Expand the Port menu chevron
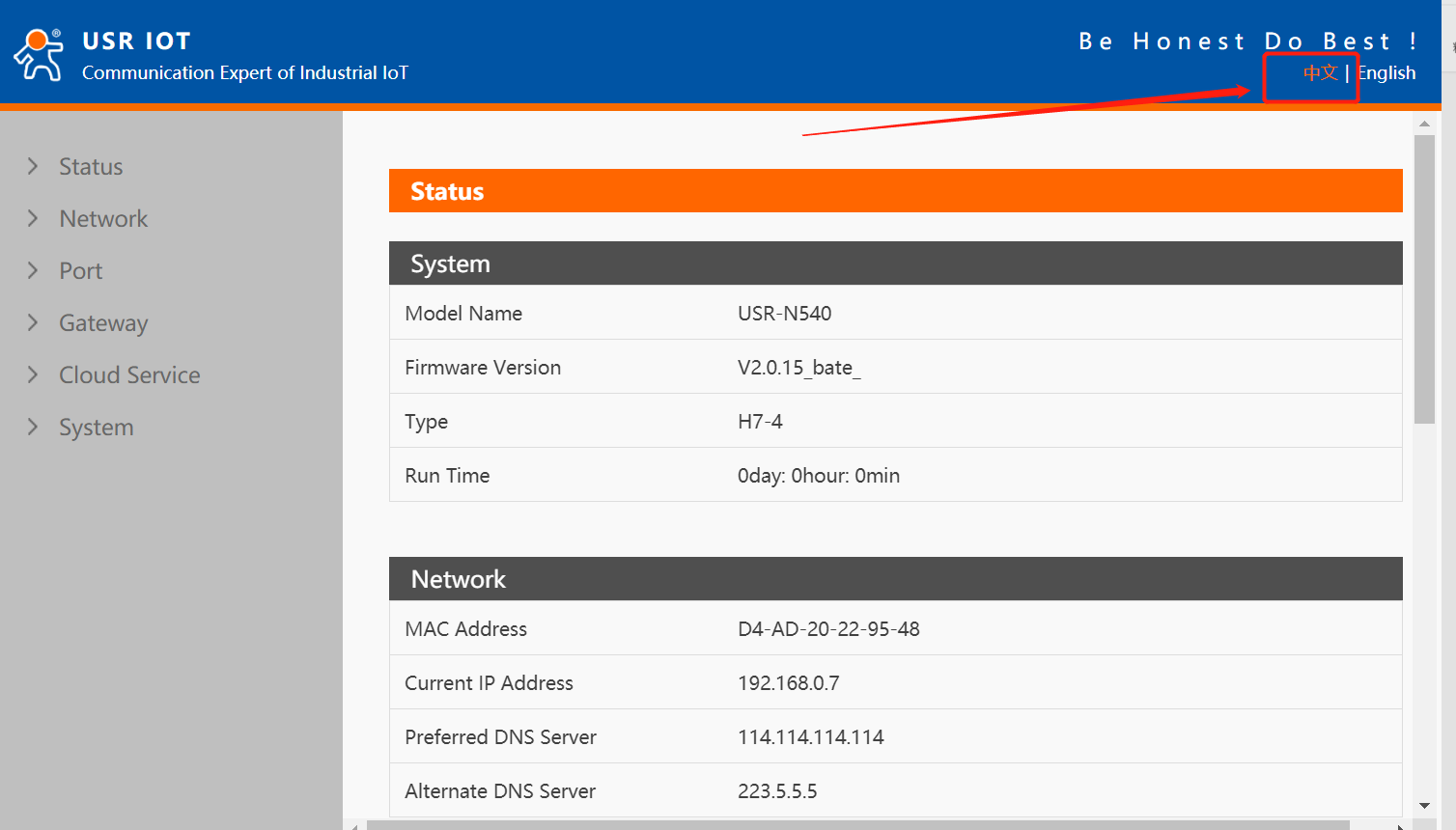 coord(33,270)
